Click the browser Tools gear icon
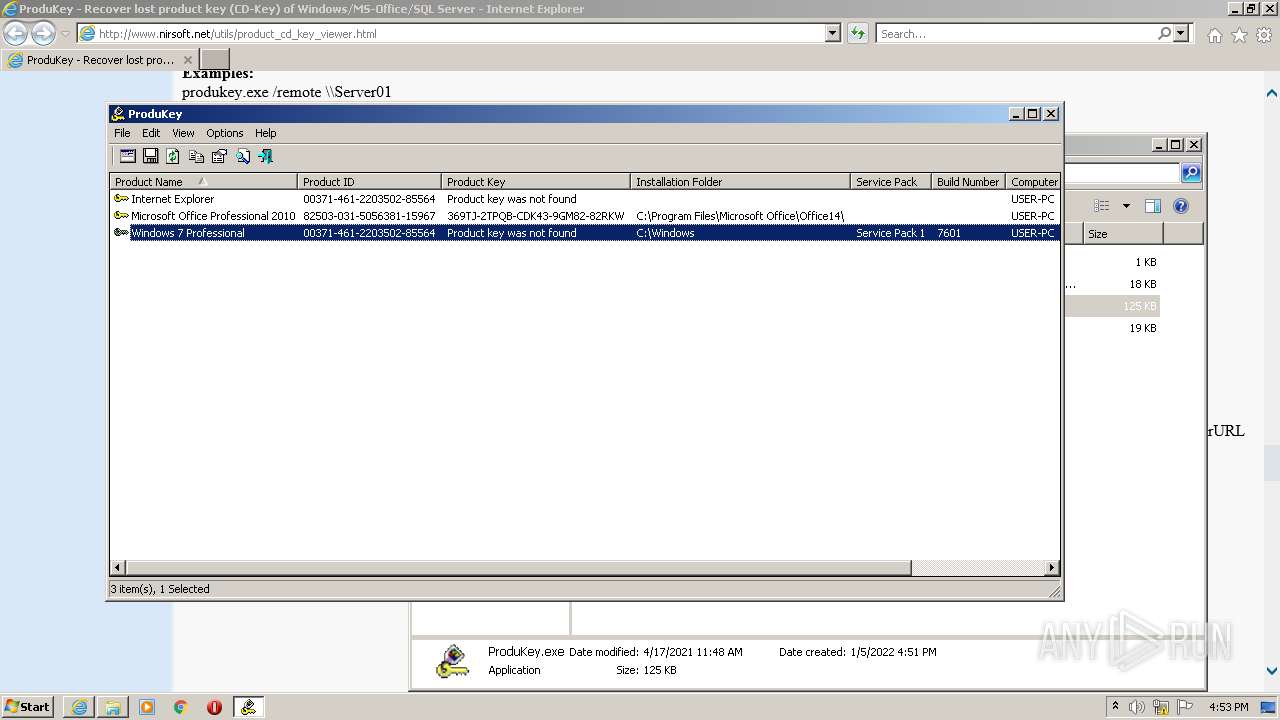The width and height of the screenshot is (1280, 720). (x=1264, y=35)
